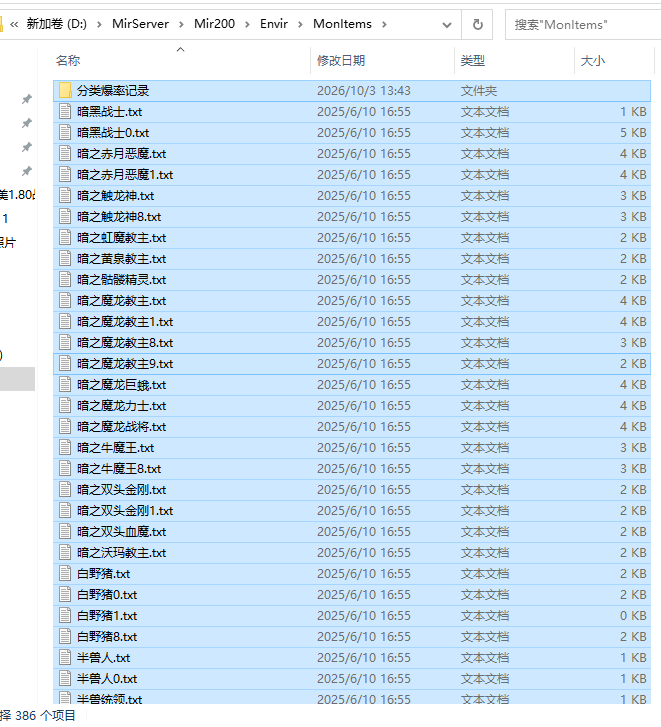Click the 暗之黄泉教主.txt file icon
Image resolution: width=661 pixels, height=727 pixels.
pos(65,258)
